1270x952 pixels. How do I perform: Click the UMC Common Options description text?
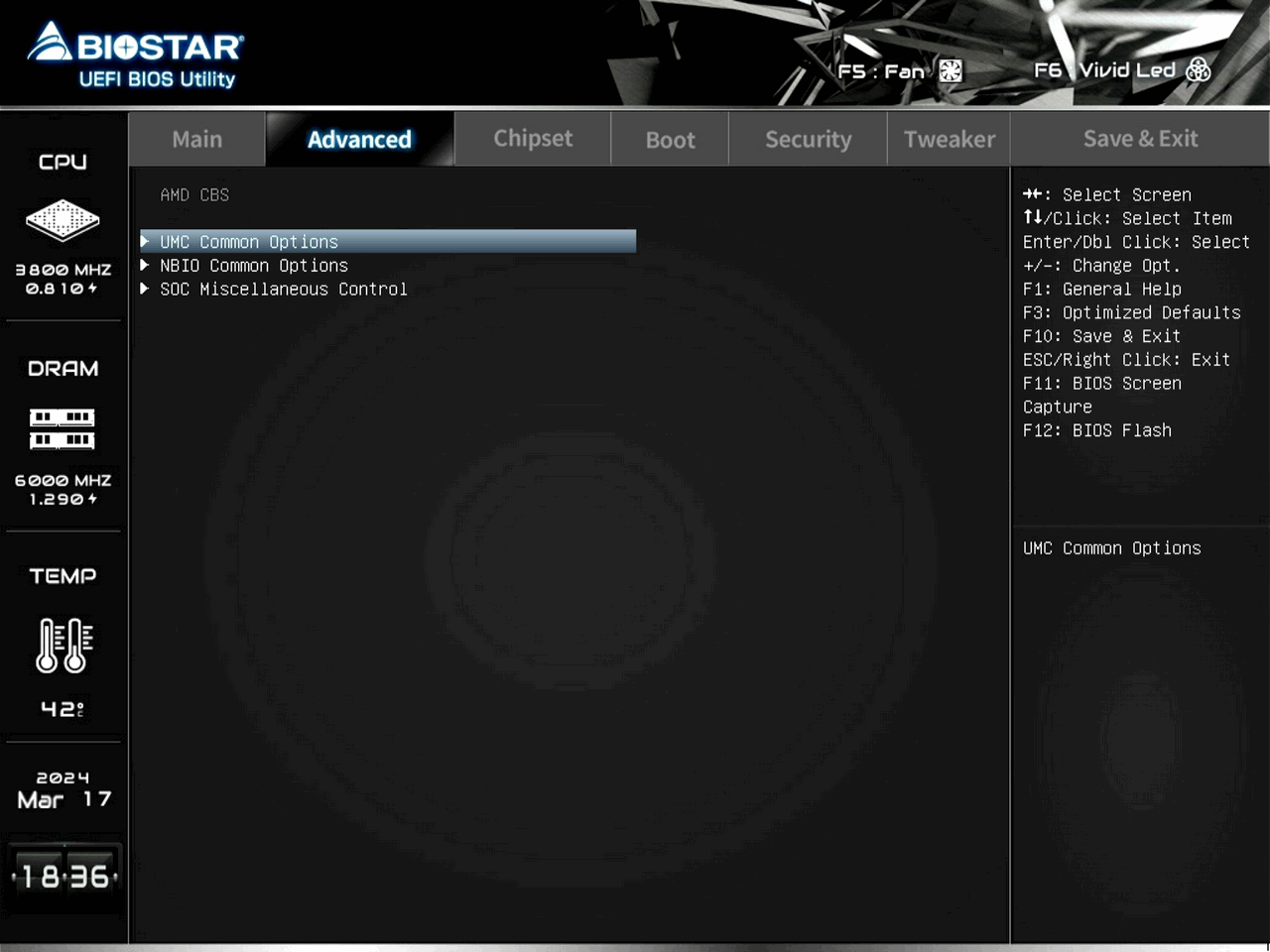1112,548
